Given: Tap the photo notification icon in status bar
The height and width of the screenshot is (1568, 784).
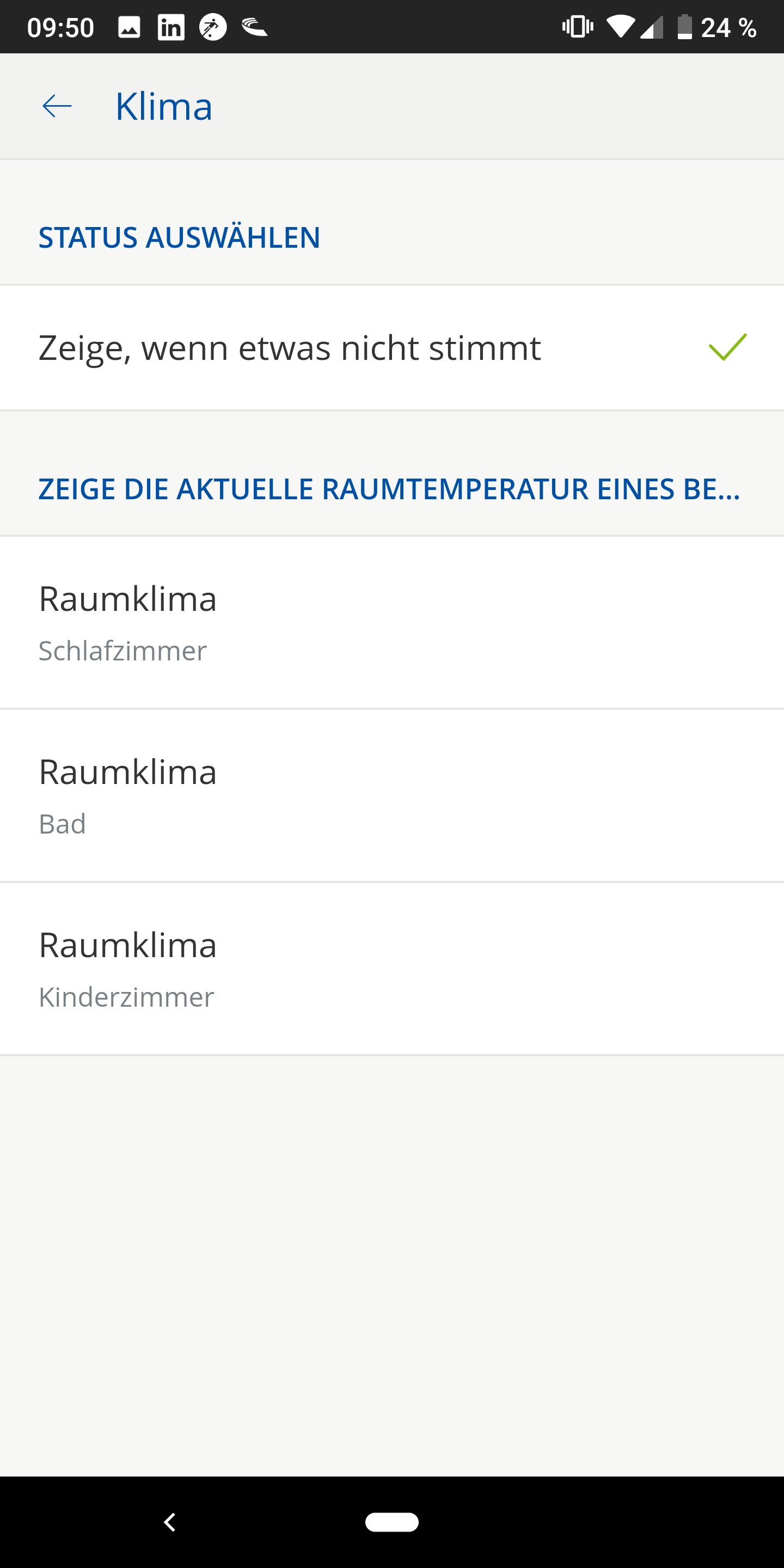Looking at the screenshot, I should [x=129, y=27].
